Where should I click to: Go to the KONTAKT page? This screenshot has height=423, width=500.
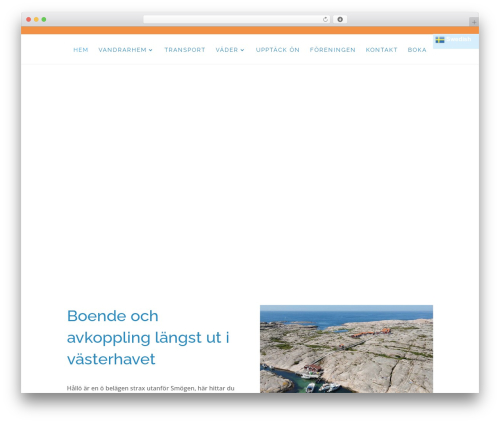[381, 50]
